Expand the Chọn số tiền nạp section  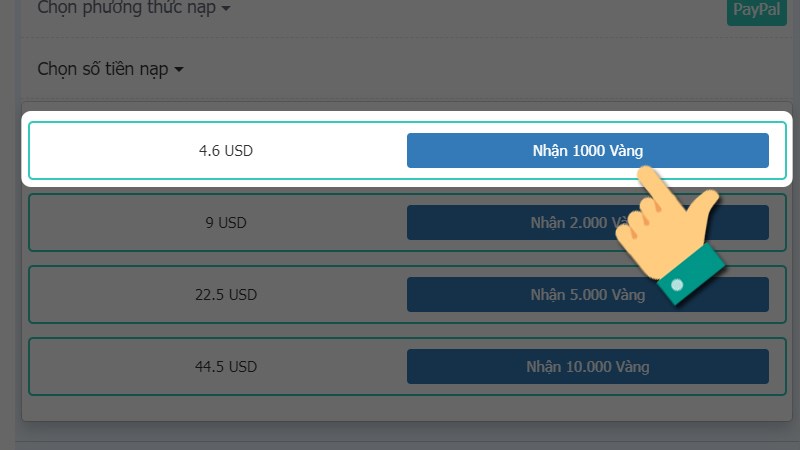pyautogui.click(x=110, y=69)
